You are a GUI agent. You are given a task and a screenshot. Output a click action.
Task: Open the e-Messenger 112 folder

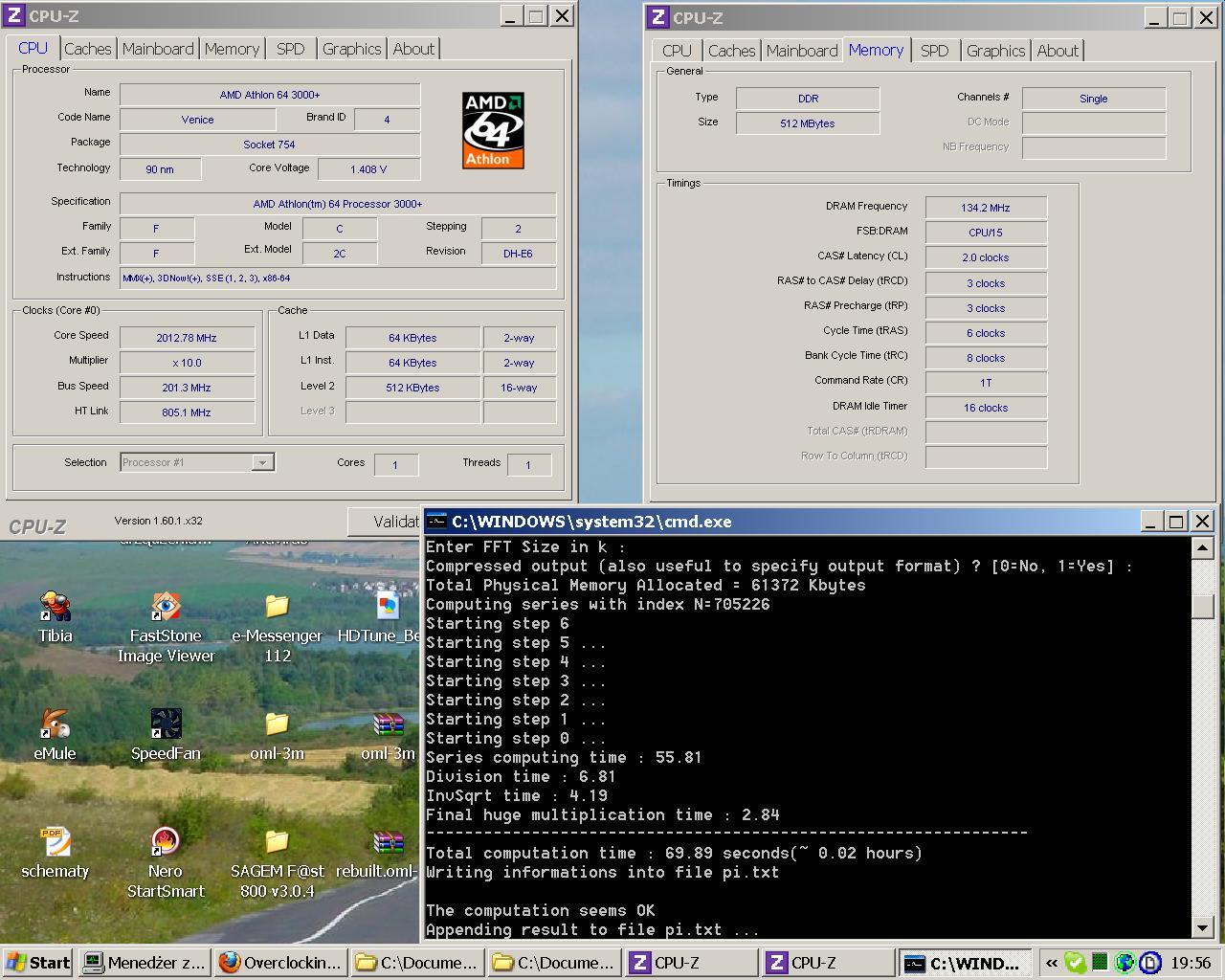tap(277, 607)
